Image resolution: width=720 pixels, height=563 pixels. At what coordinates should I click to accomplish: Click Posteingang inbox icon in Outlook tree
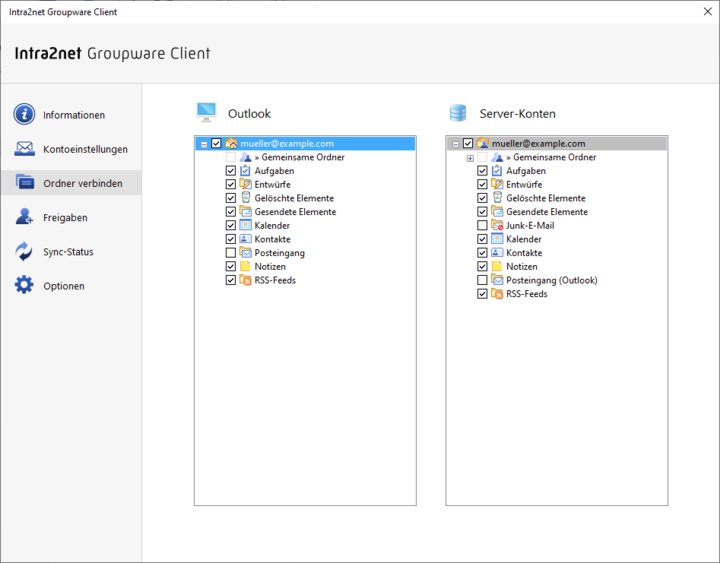tap(246, 253)
